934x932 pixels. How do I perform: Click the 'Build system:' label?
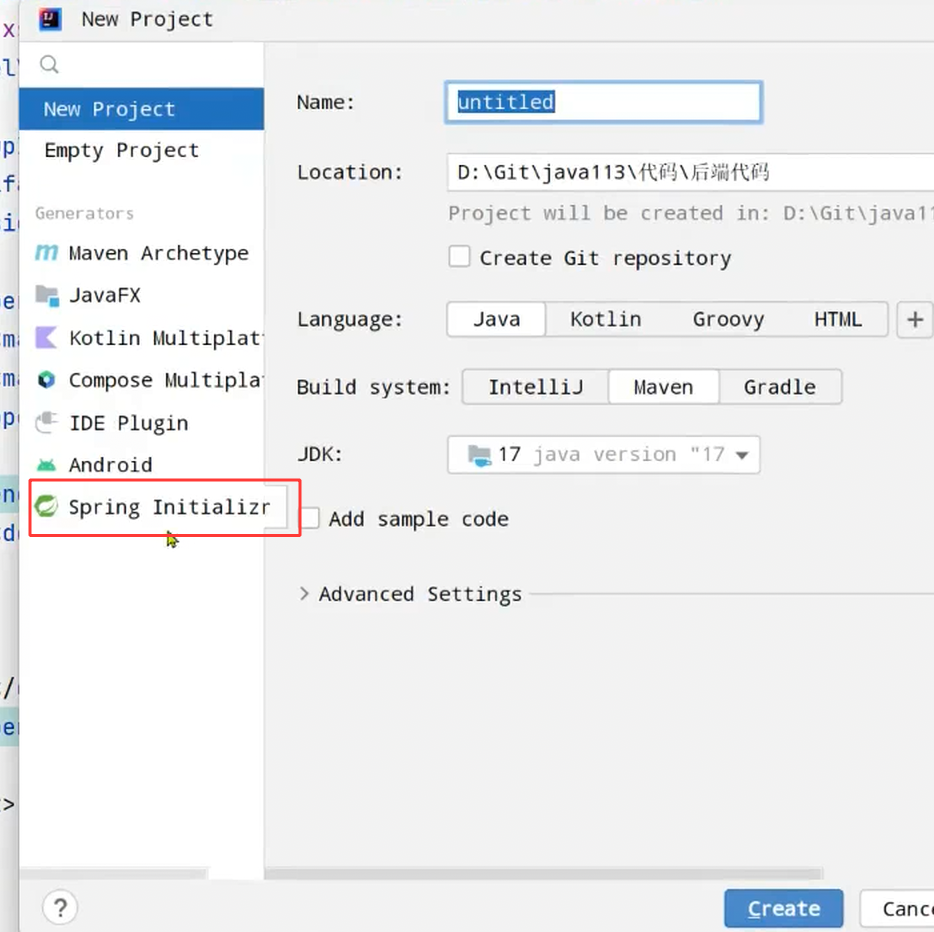(373, 388)
